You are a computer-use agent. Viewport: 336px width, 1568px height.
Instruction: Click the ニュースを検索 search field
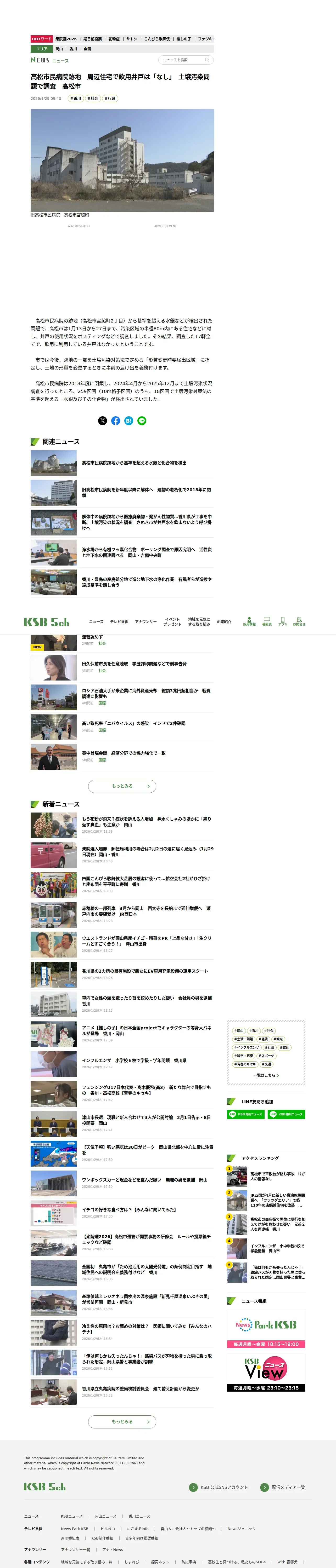(x=186, y=60)
